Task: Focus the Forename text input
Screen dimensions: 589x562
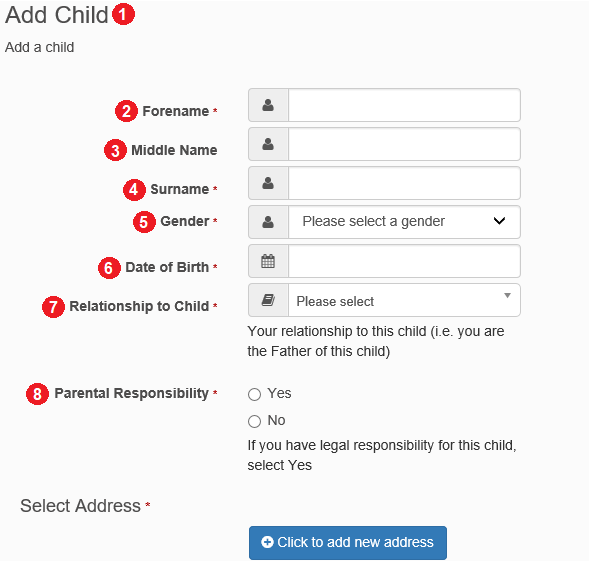Action: (x=404, y=105)
